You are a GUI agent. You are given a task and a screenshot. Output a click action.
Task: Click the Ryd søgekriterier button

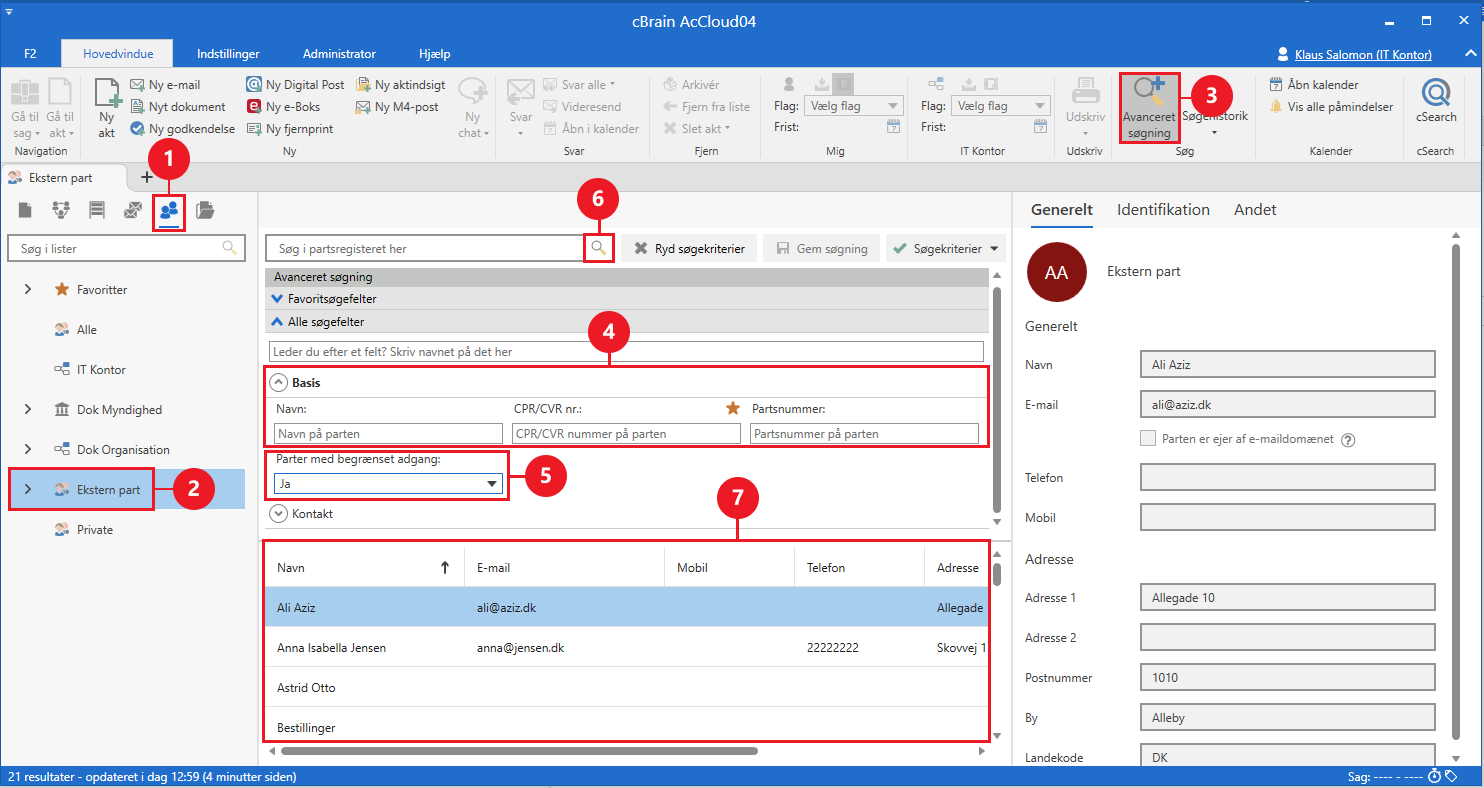[x=689, y=248]
